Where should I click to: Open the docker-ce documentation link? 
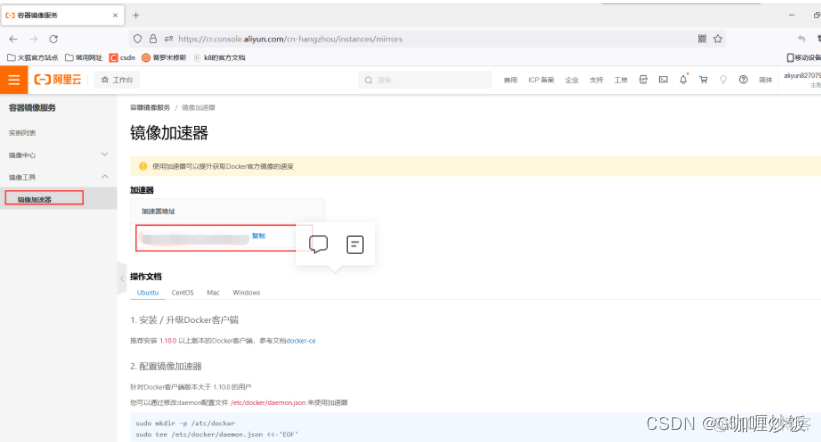click(301, 340)
